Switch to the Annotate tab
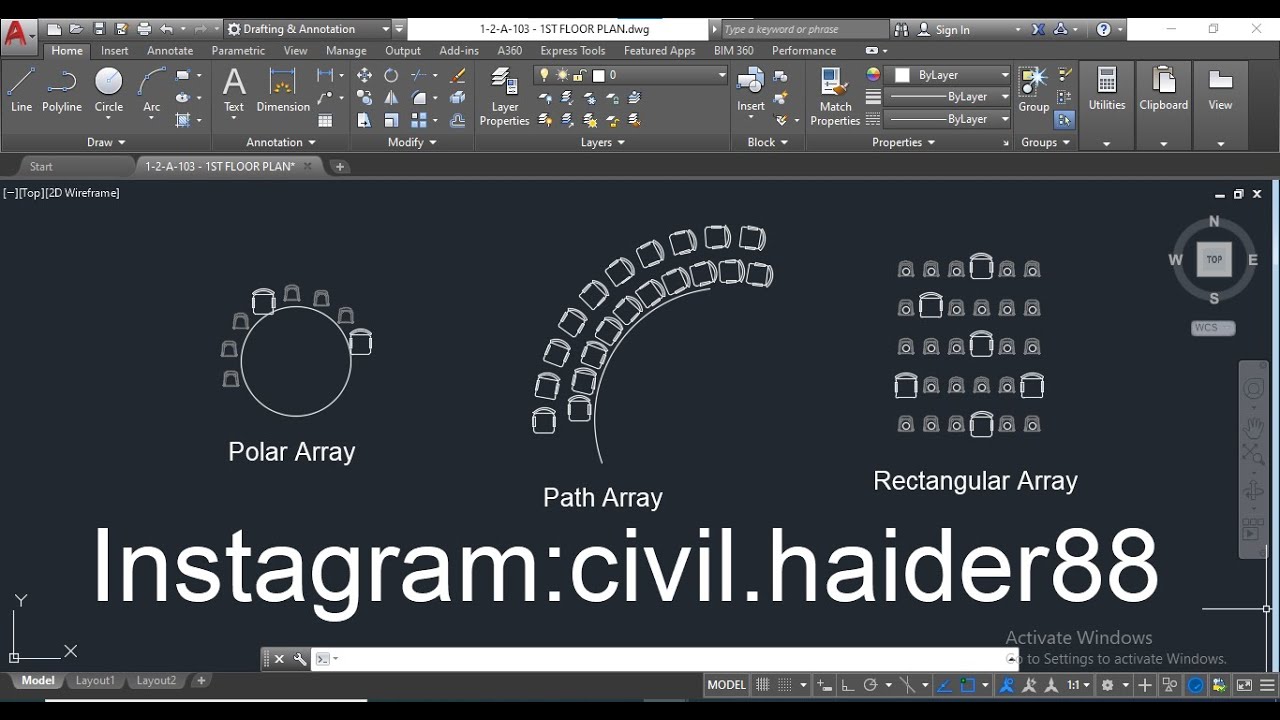 (x=170, y=50)
